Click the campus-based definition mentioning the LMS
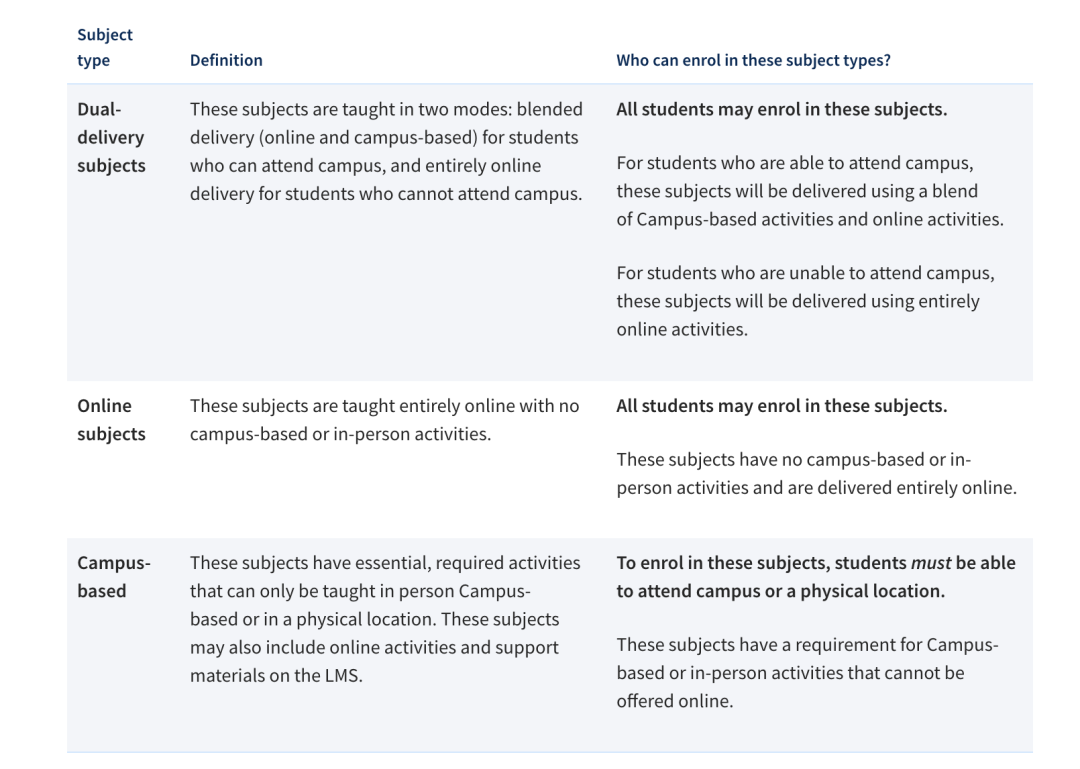1080x769 pixels. pyautogui.click(x=385, y=619)
